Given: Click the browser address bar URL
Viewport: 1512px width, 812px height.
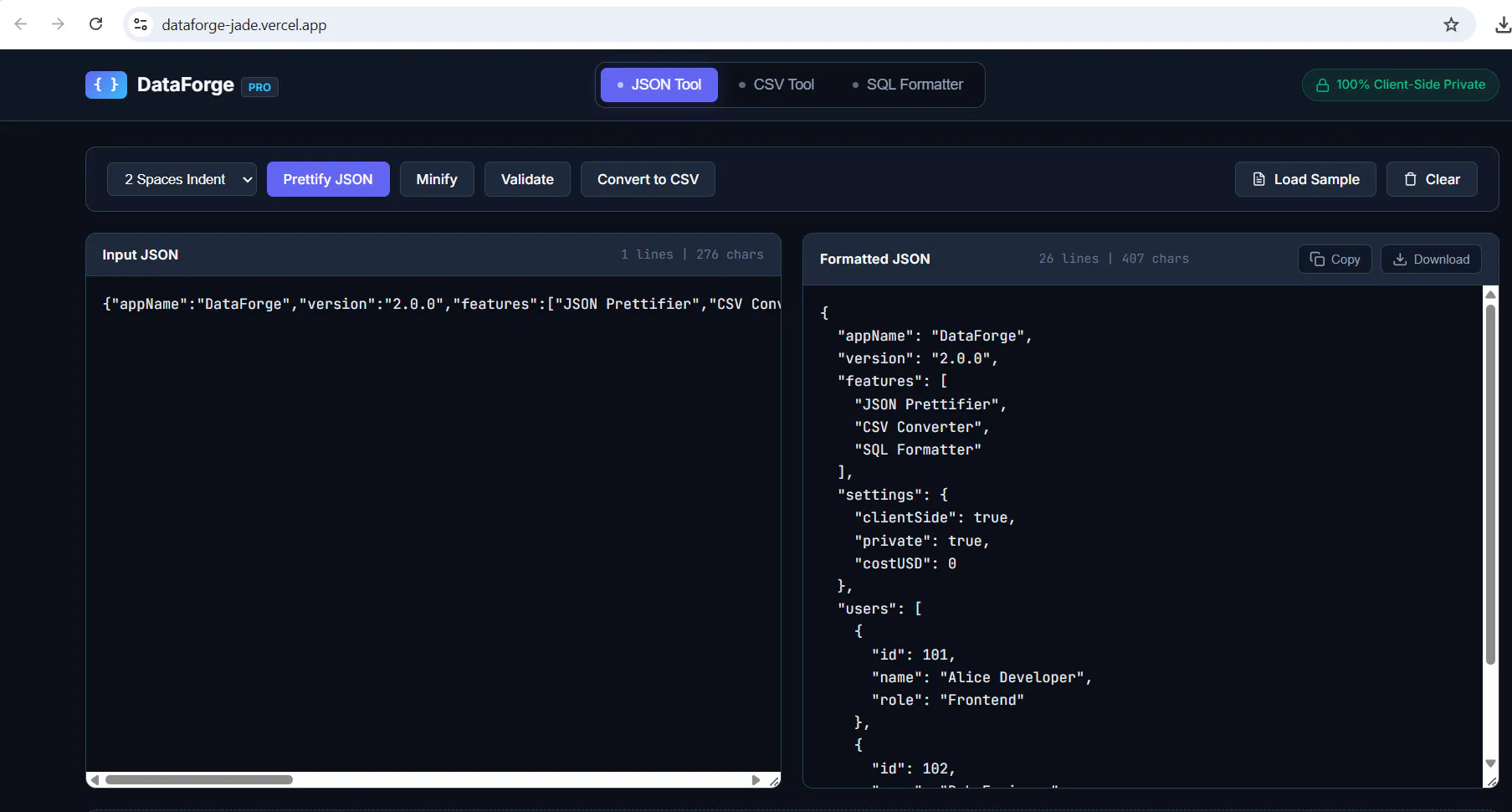Looking at the screenshot, I should (244, 25).
